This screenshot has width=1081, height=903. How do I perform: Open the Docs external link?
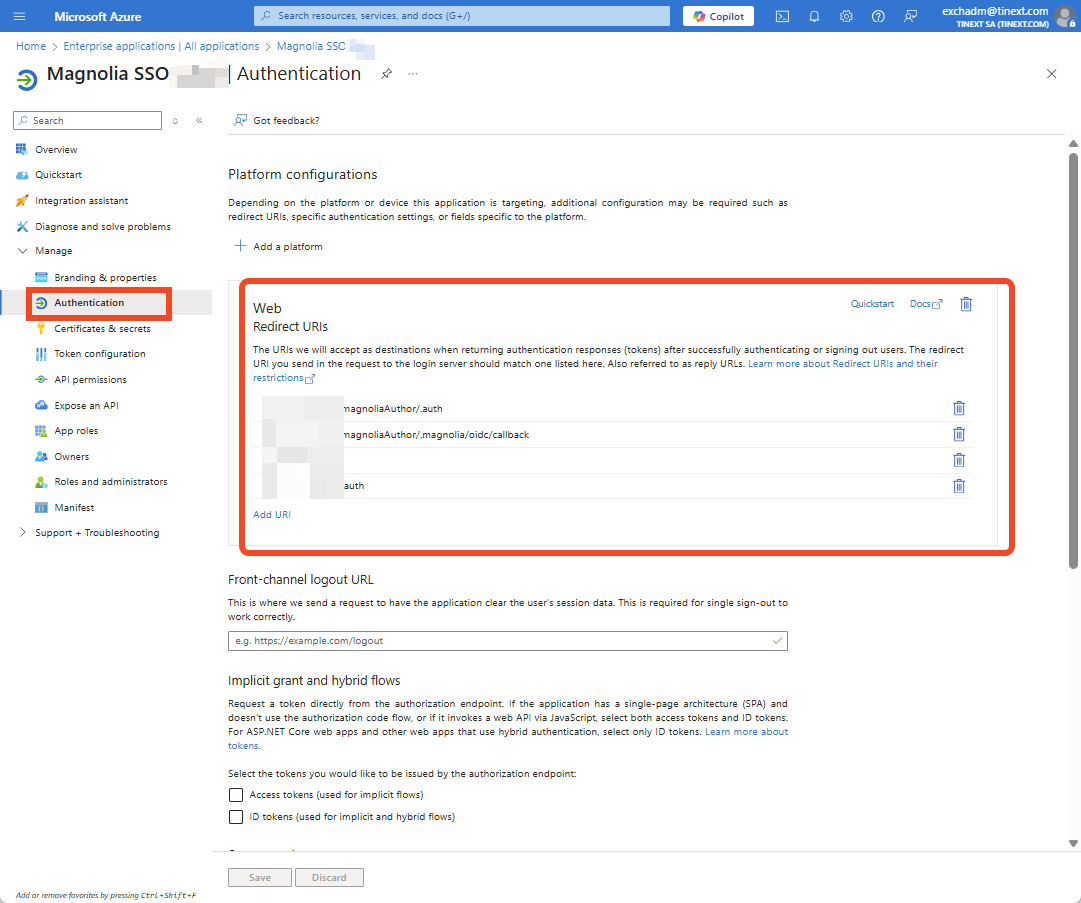926,304
